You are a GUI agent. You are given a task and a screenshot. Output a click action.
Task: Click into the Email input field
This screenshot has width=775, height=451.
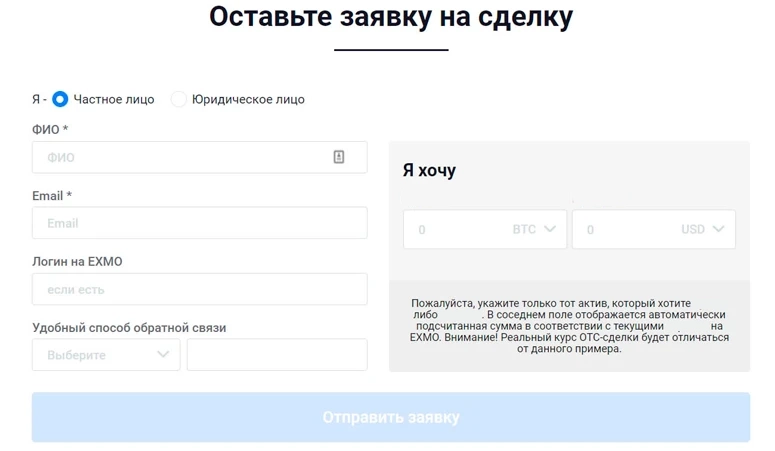click(199, 223)
